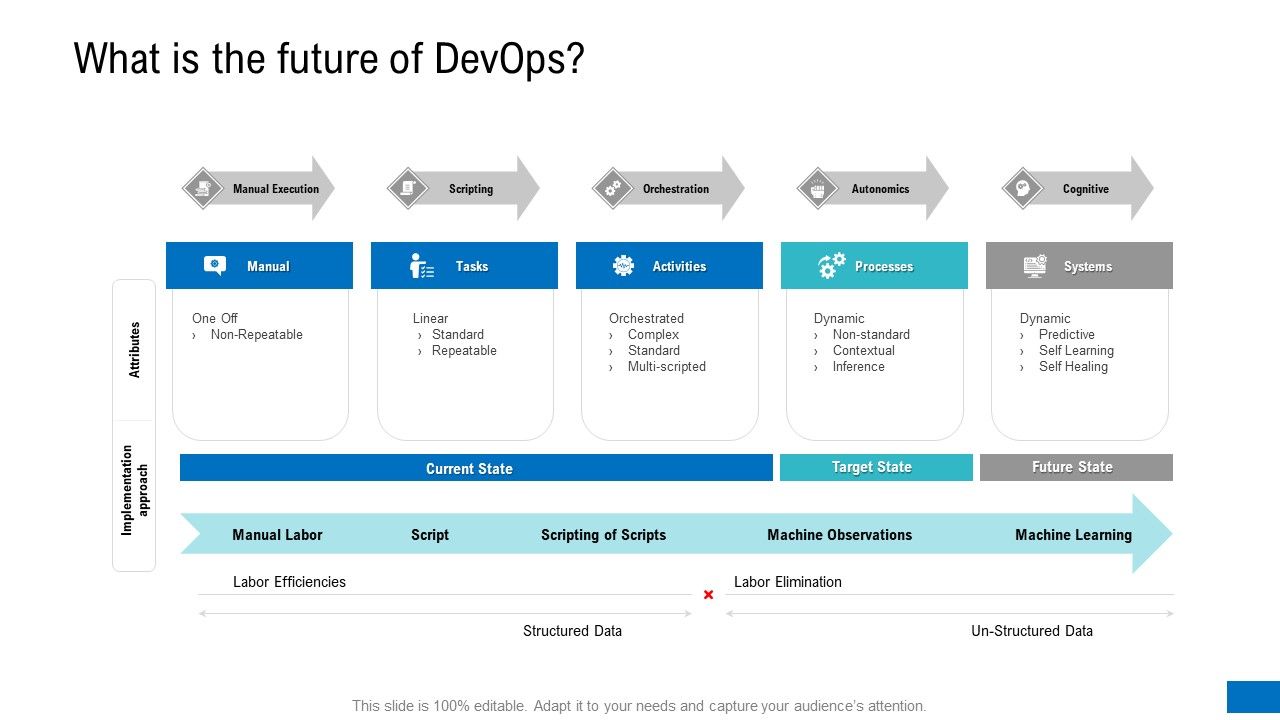Viewport: 1280px width, 720px height.
Task: Select the Multi-scripted bullet
Action: click(667, 367)
